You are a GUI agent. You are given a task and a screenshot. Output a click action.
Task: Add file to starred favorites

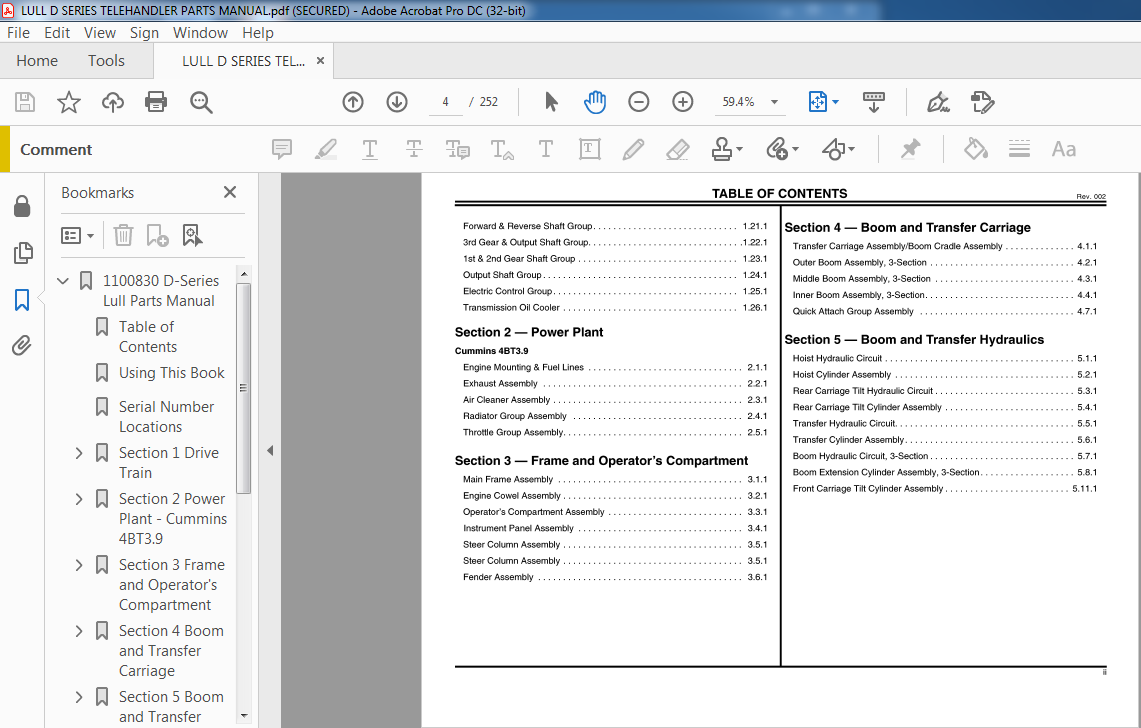[68, 102]
